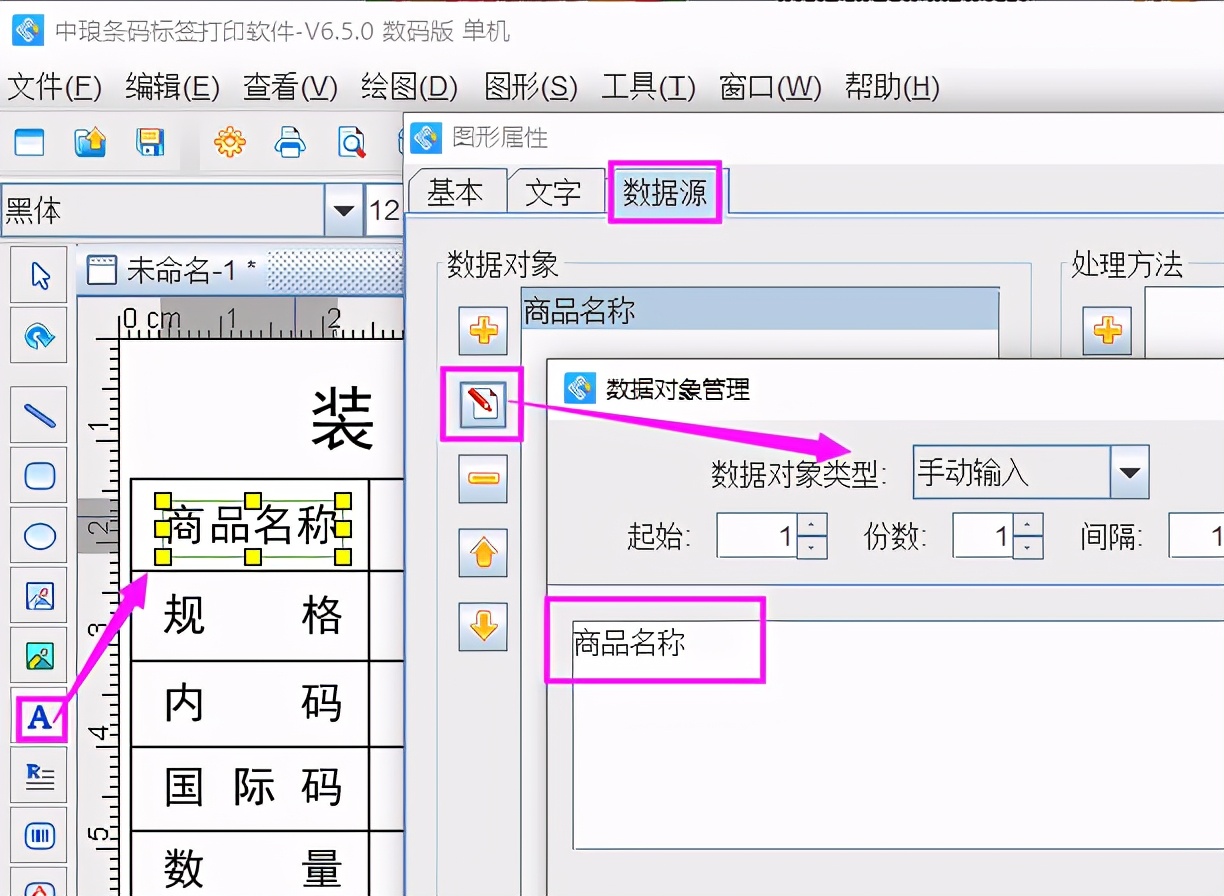Open the 工具 menu
Screen dimensions: 1224x896
point(648,88)
